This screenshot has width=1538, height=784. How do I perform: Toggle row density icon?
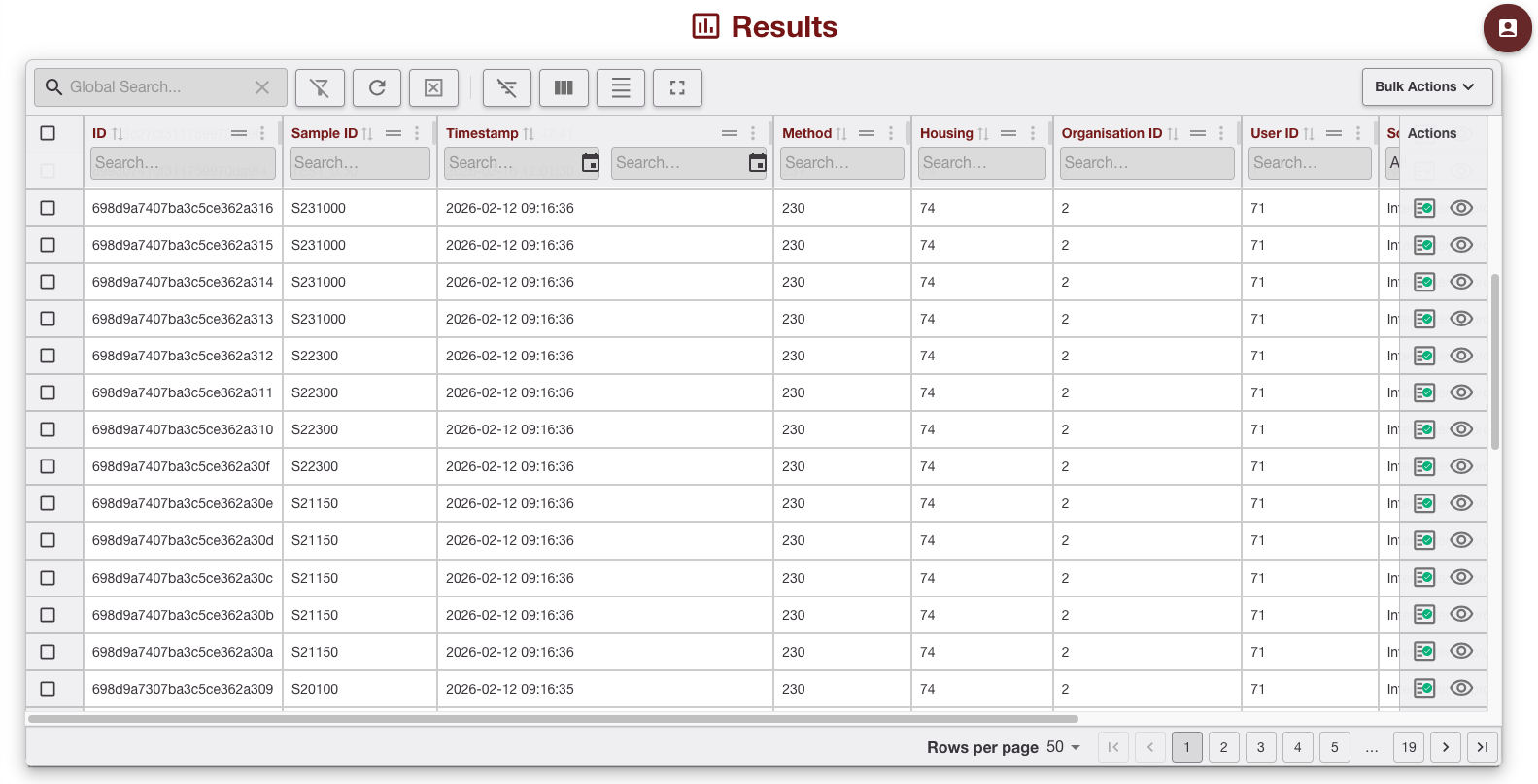(621, 87)
